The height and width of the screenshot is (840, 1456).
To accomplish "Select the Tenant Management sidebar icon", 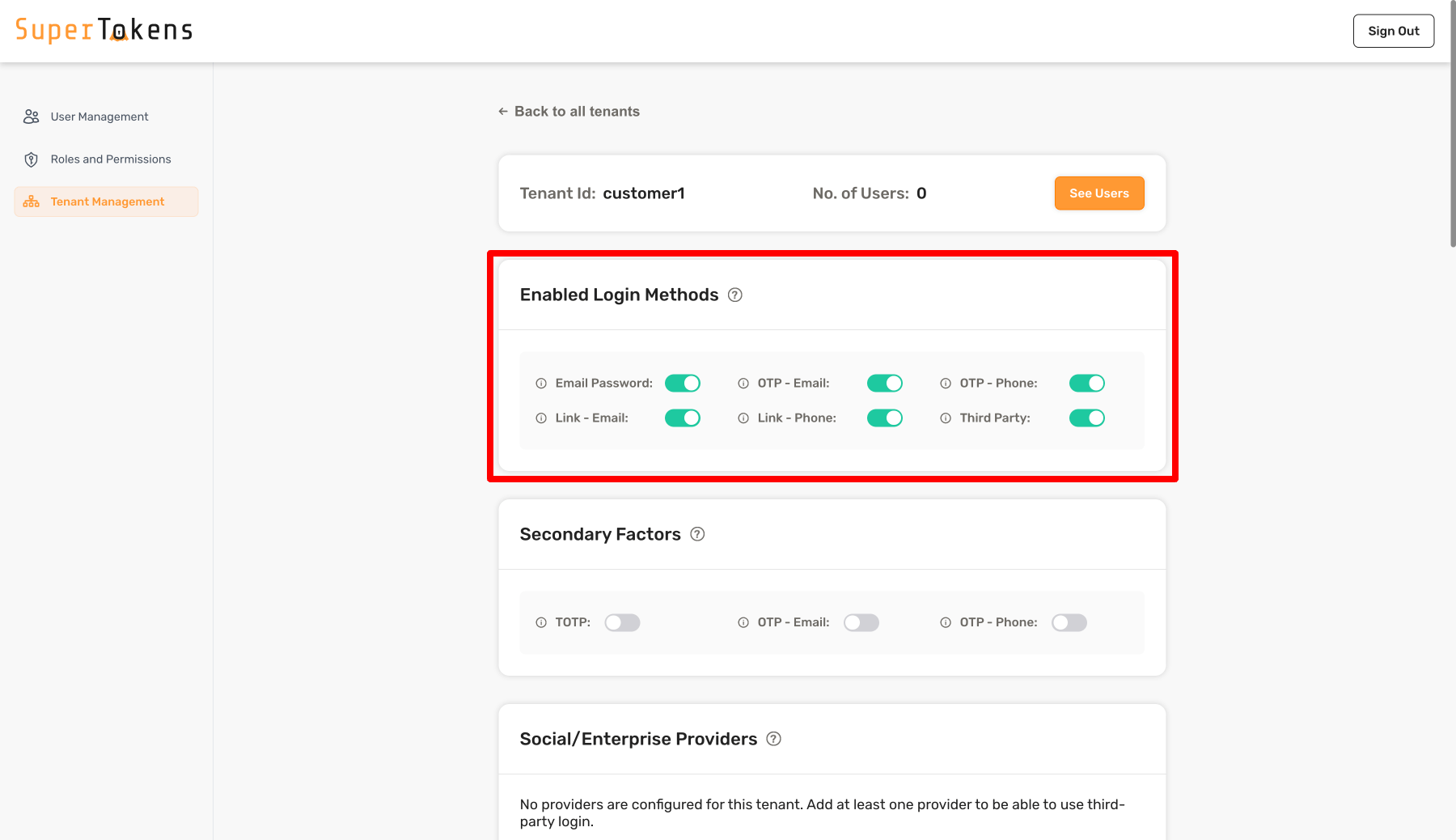I will (31, 202).
